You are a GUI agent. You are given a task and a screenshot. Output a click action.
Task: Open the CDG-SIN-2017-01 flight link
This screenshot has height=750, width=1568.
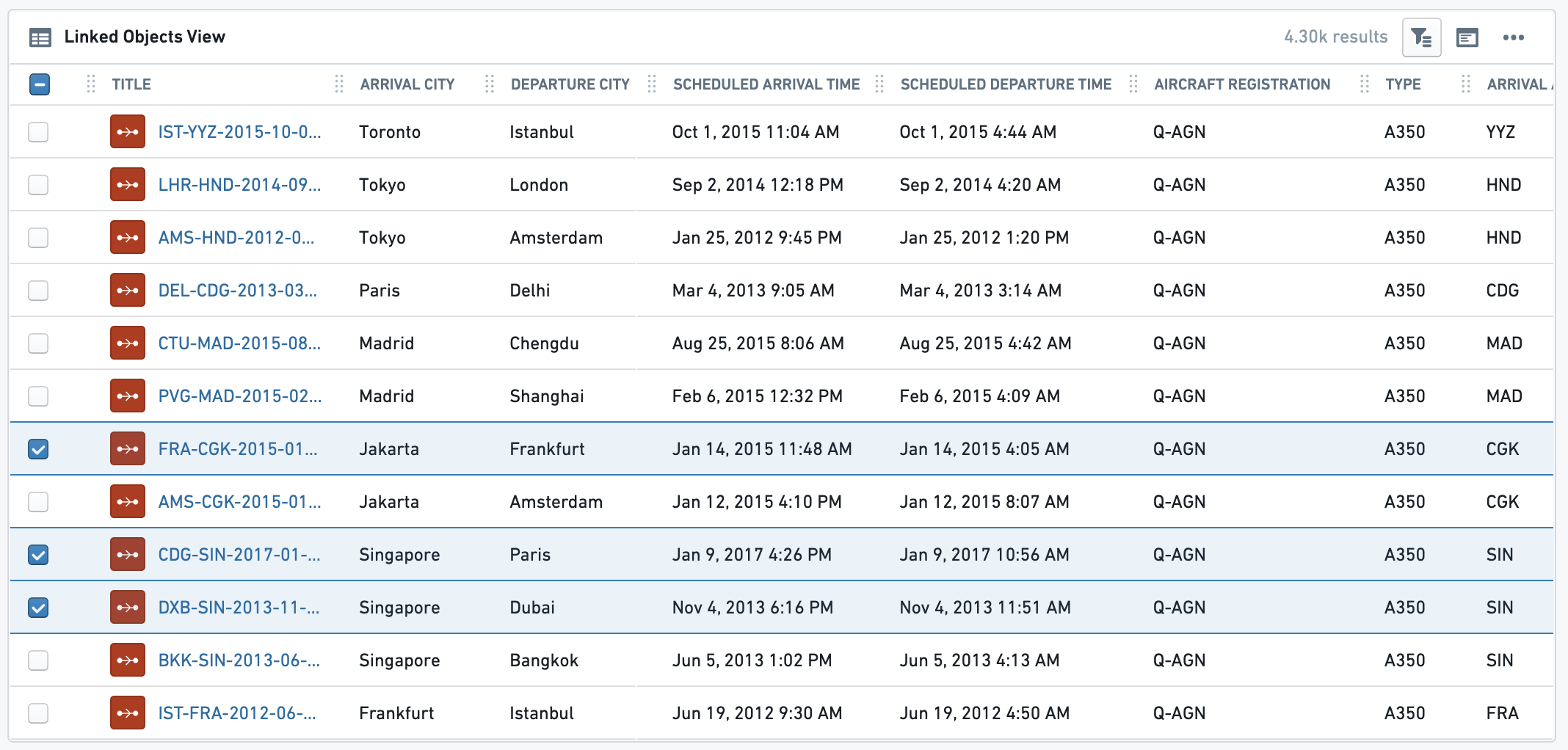tap(239, 555)
